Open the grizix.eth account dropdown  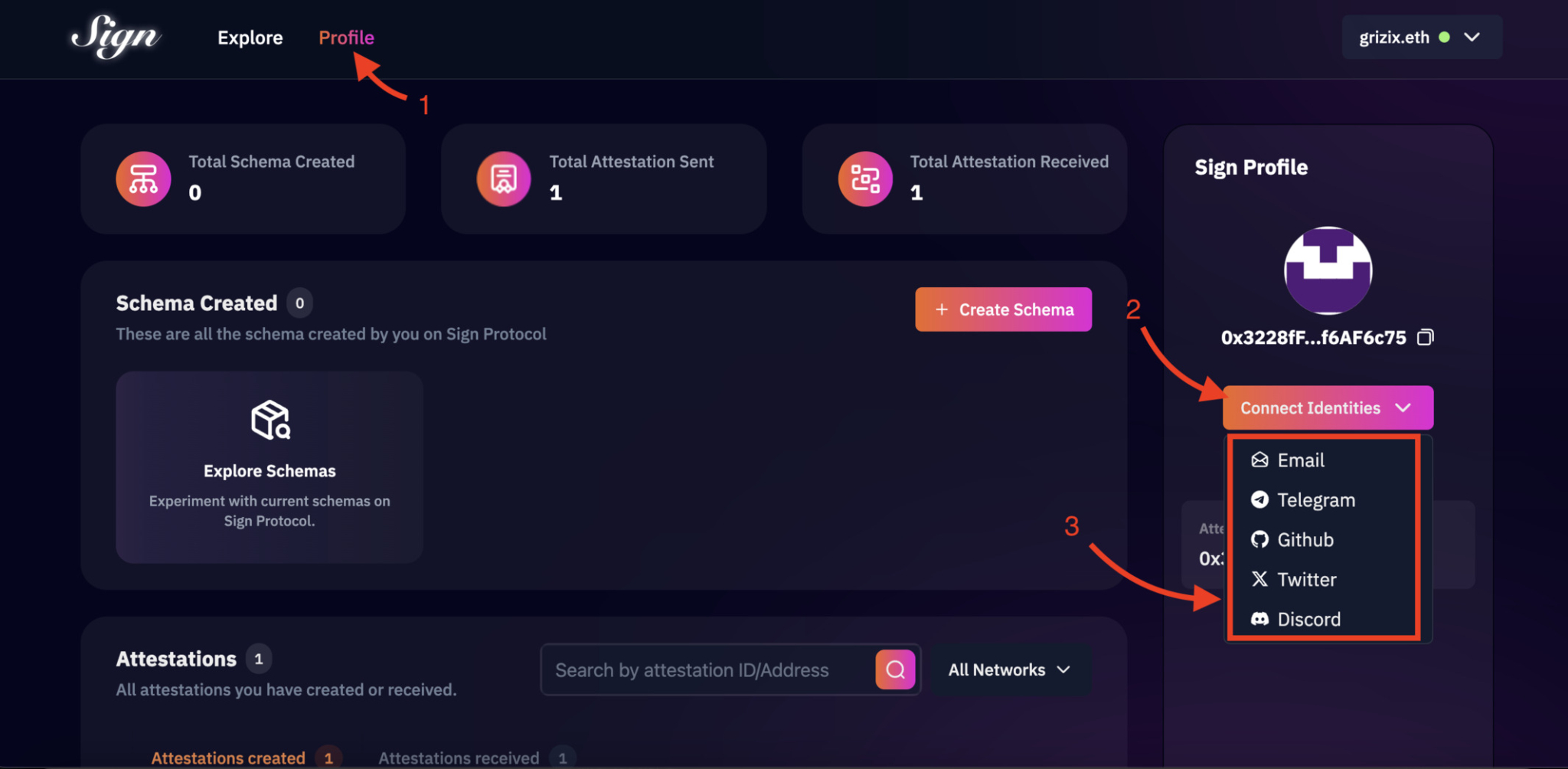(x=1421, y=37)
